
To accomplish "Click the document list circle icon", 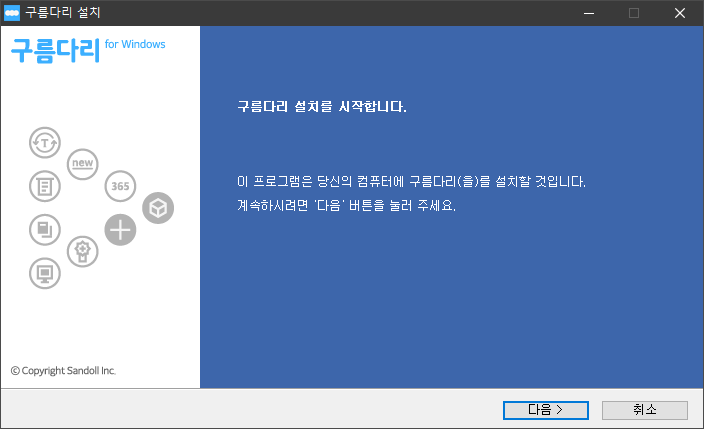I will click(x=45, y=186).
